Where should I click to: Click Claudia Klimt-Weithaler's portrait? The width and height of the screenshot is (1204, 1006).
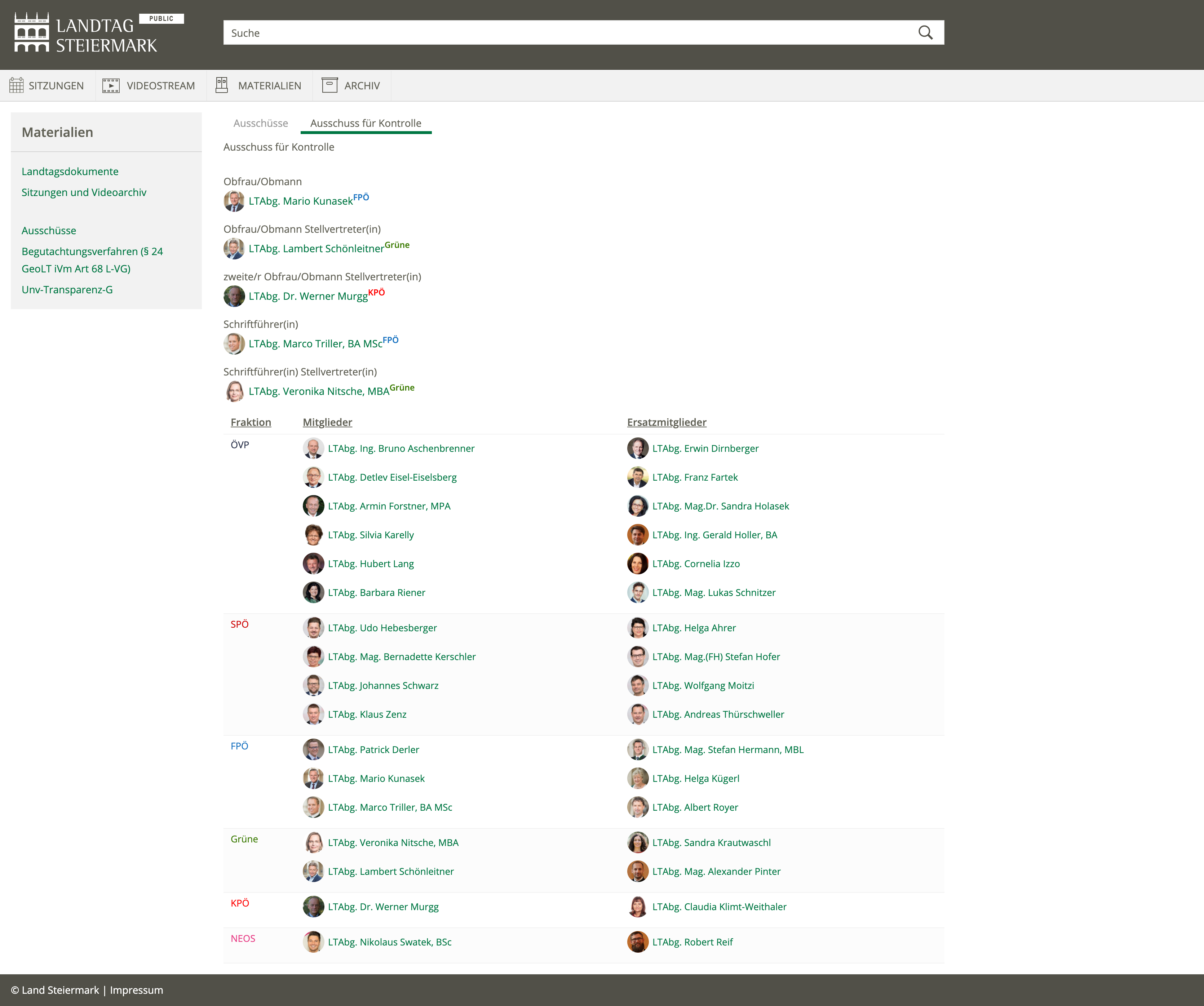coord(638,907)
